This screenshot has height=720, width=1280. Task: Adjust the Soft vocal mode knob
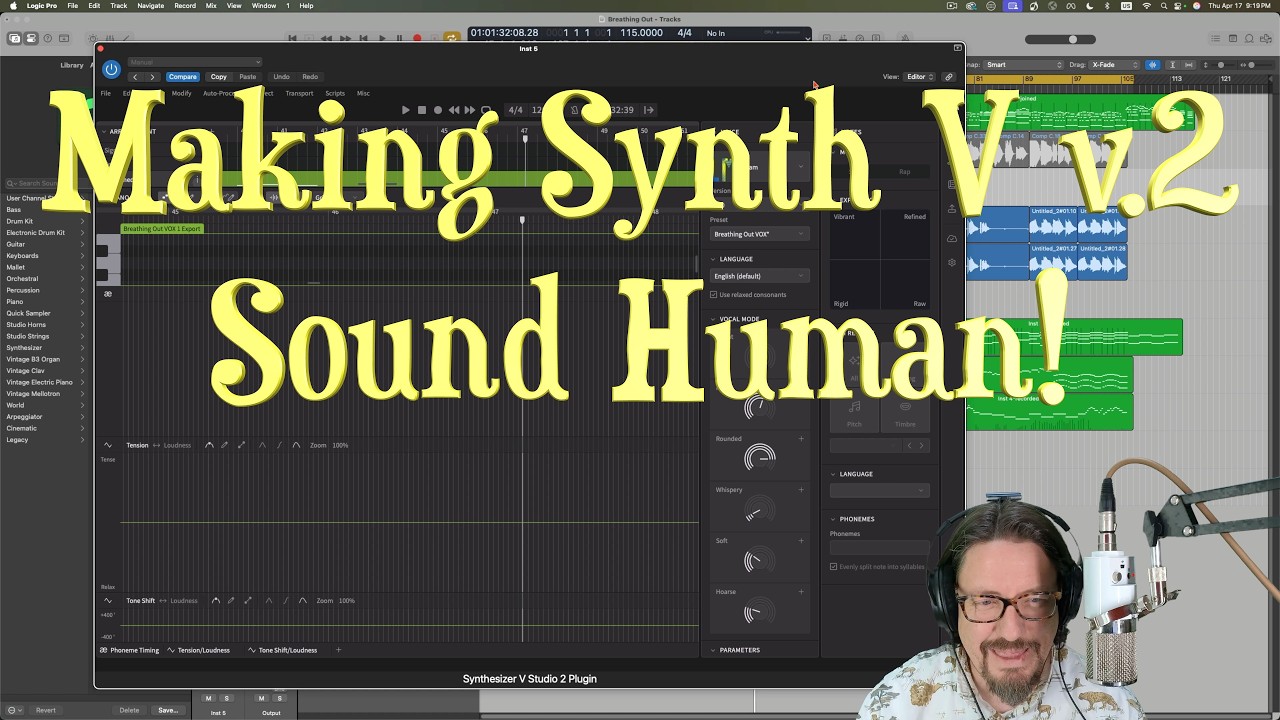(x=759, y=562)
